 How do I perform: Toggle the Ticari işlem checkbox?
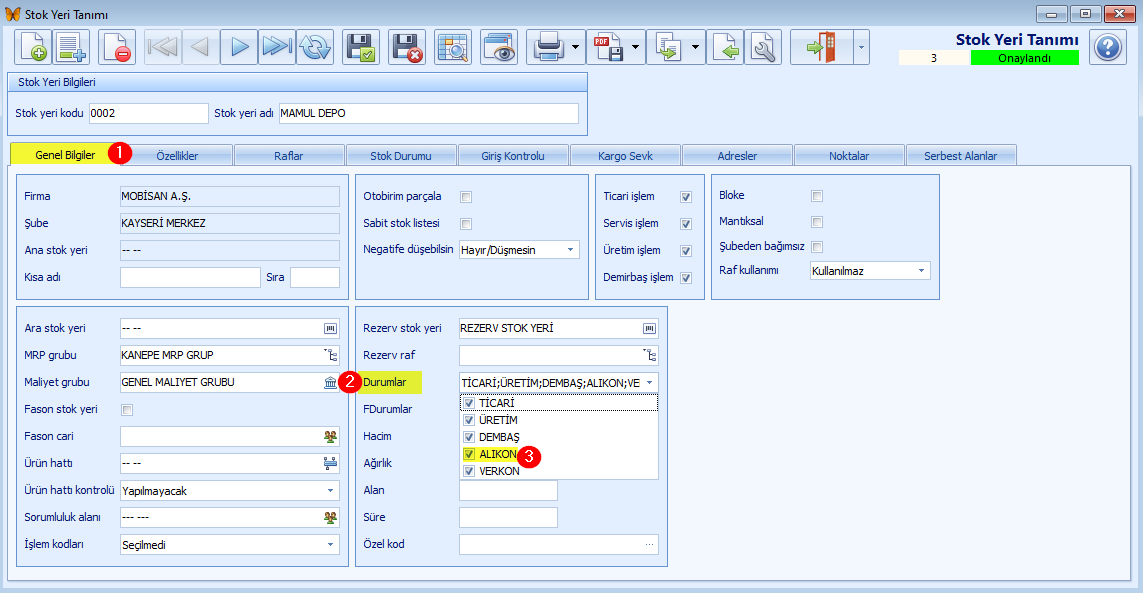[x=686, y=197]
